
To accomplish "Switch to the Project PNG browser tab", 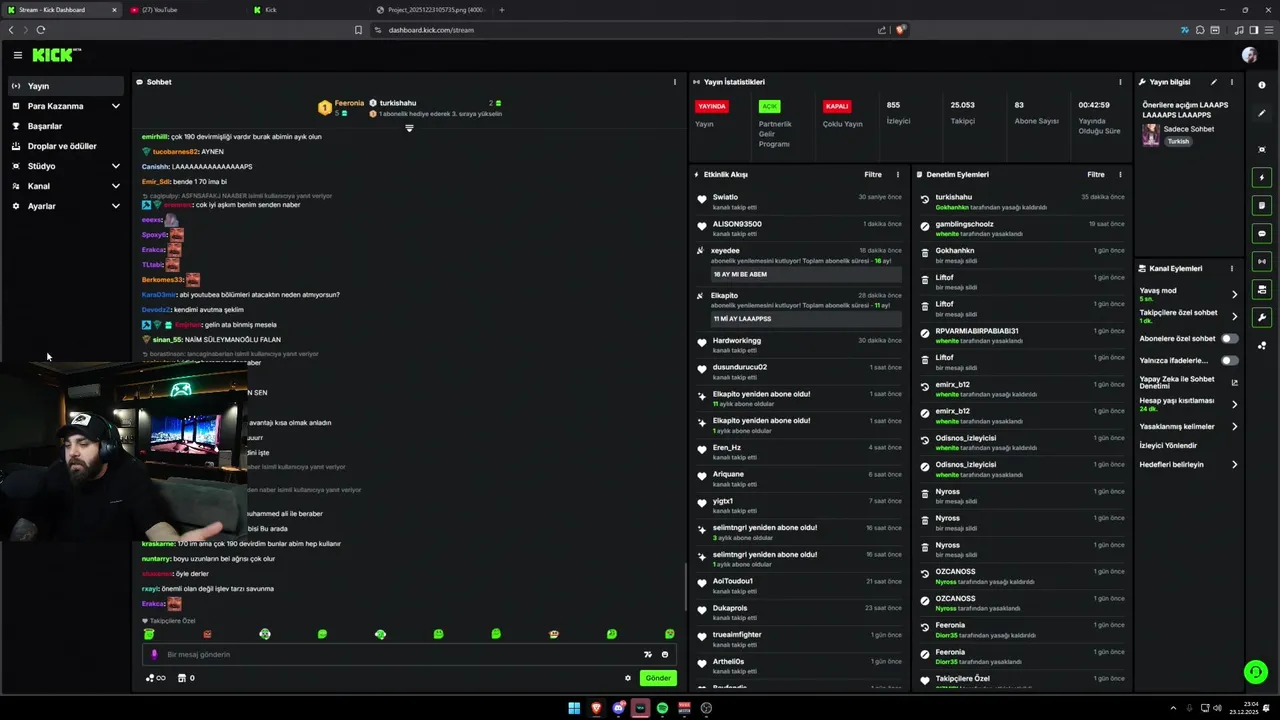I will click(x=431, y=10).
